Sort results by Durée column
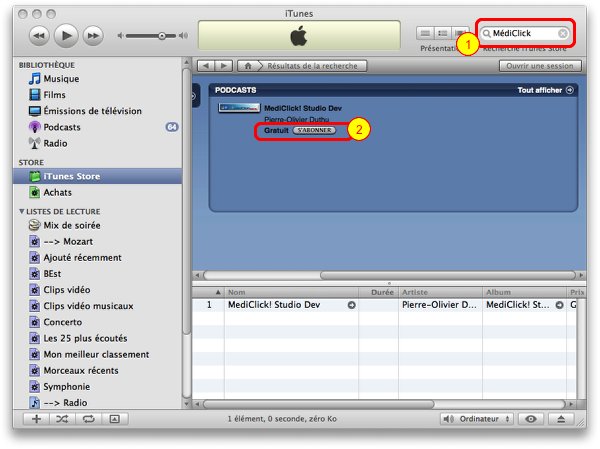This screenshot has width=600, height=449. click(378, 292)
